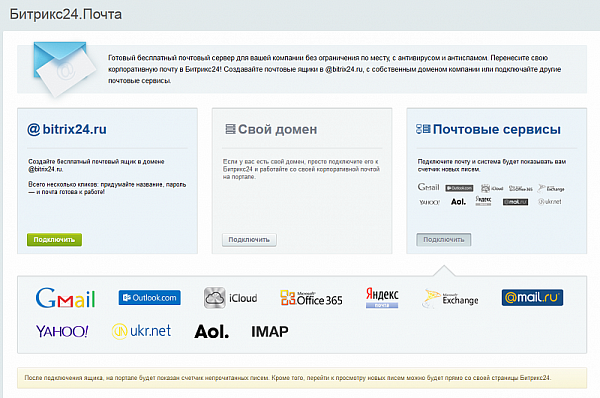Click the yellow note 'После подключения ящика'
600x398 pixels.
click(x=302, y=378)
